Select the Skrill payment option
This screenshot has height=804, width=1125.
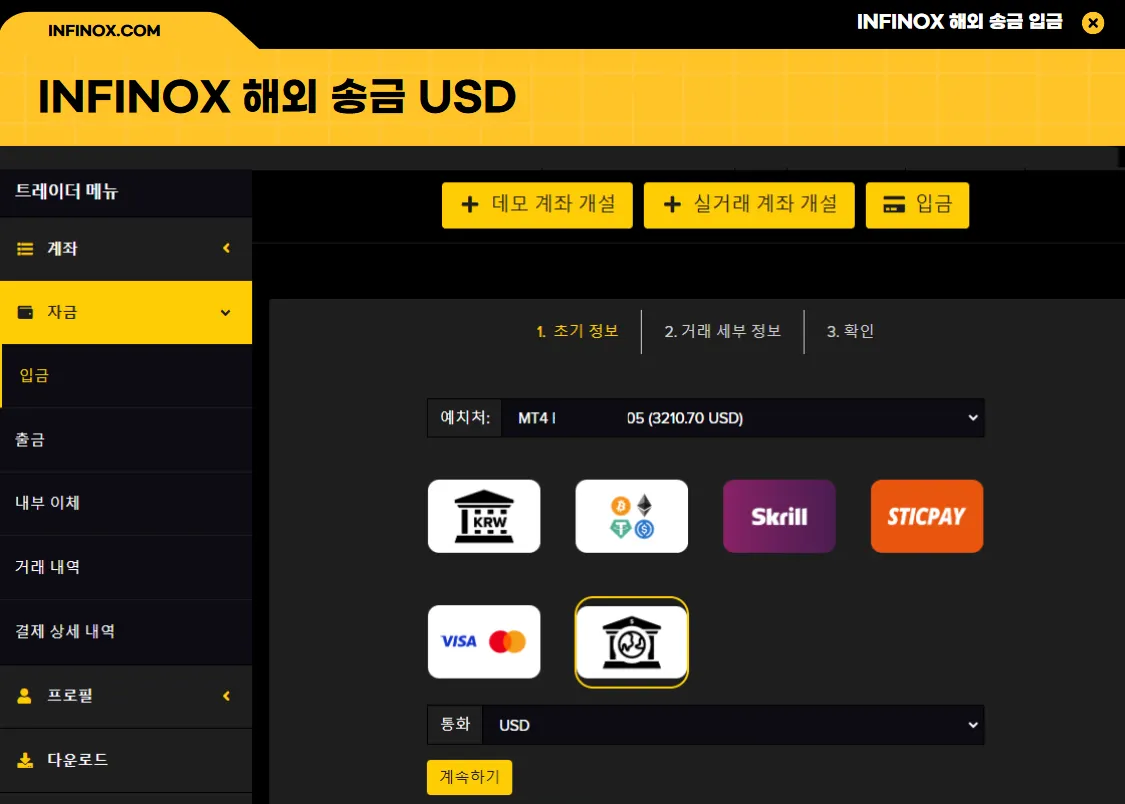(x=779, y=516)
